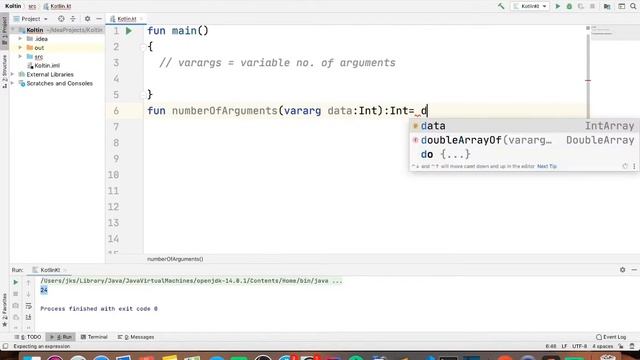Open Project Structure from the toolbar
The image size is (640, 360).
pos(607,6)
